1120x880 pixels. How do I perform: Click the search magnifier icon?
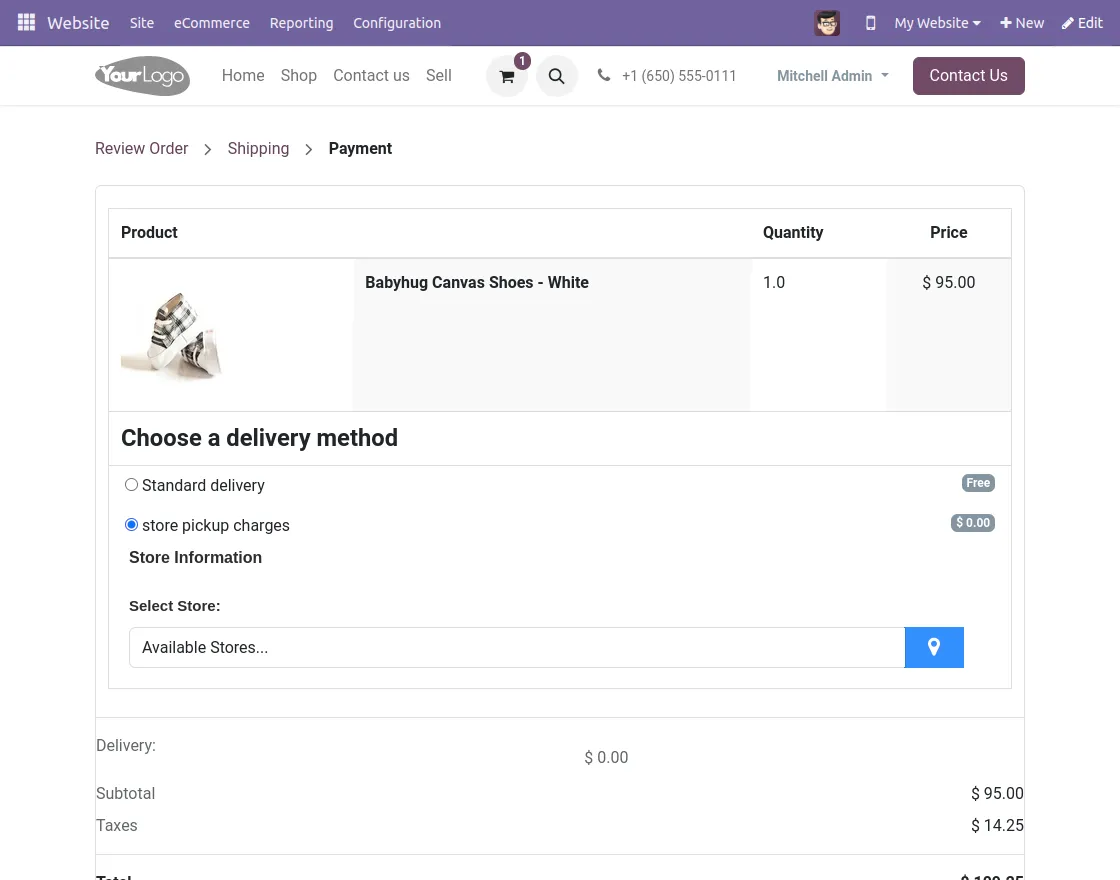coord(557,76)
